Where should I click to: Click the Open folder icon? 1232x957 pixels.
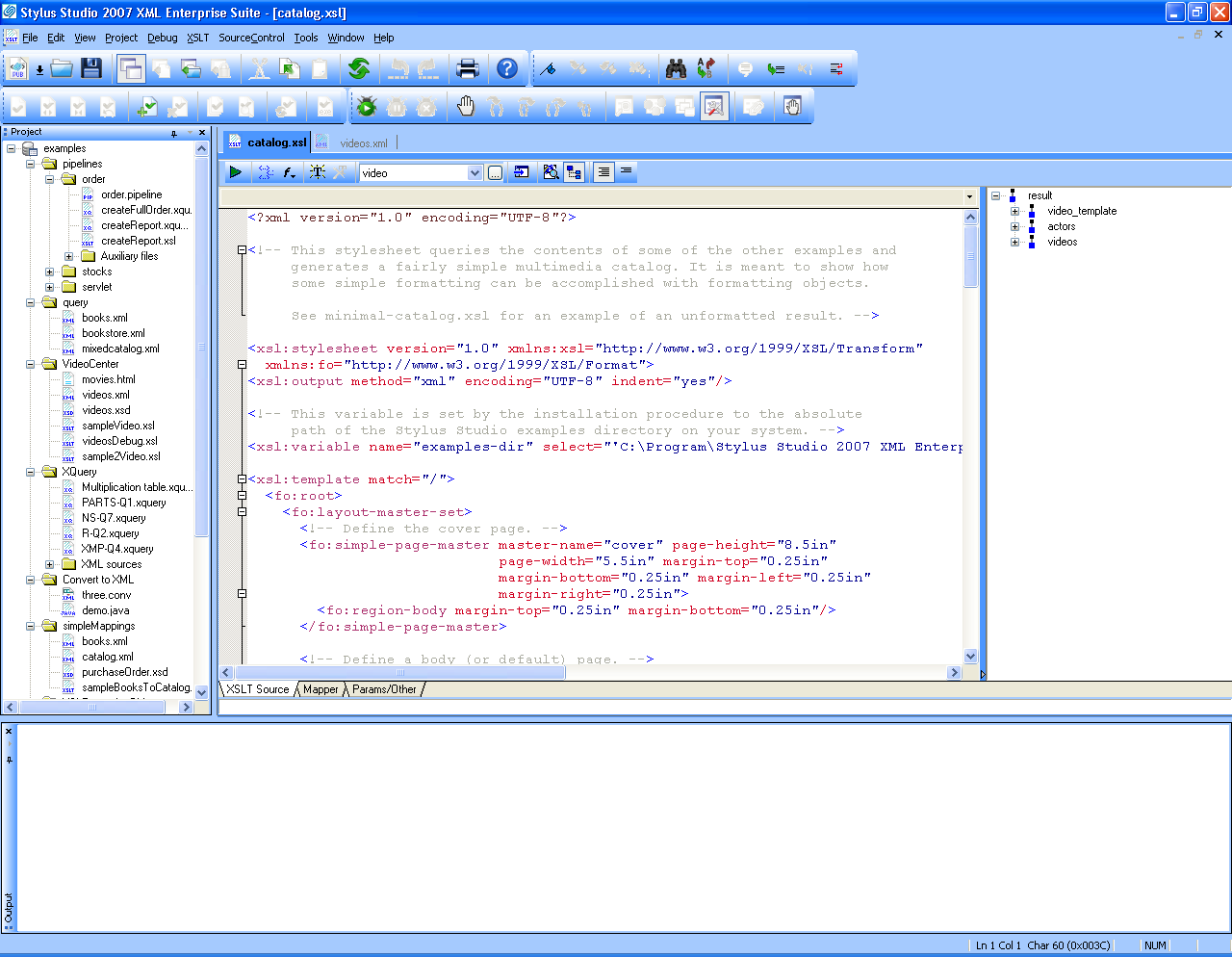pyautogui.click(x=62, y=68)
